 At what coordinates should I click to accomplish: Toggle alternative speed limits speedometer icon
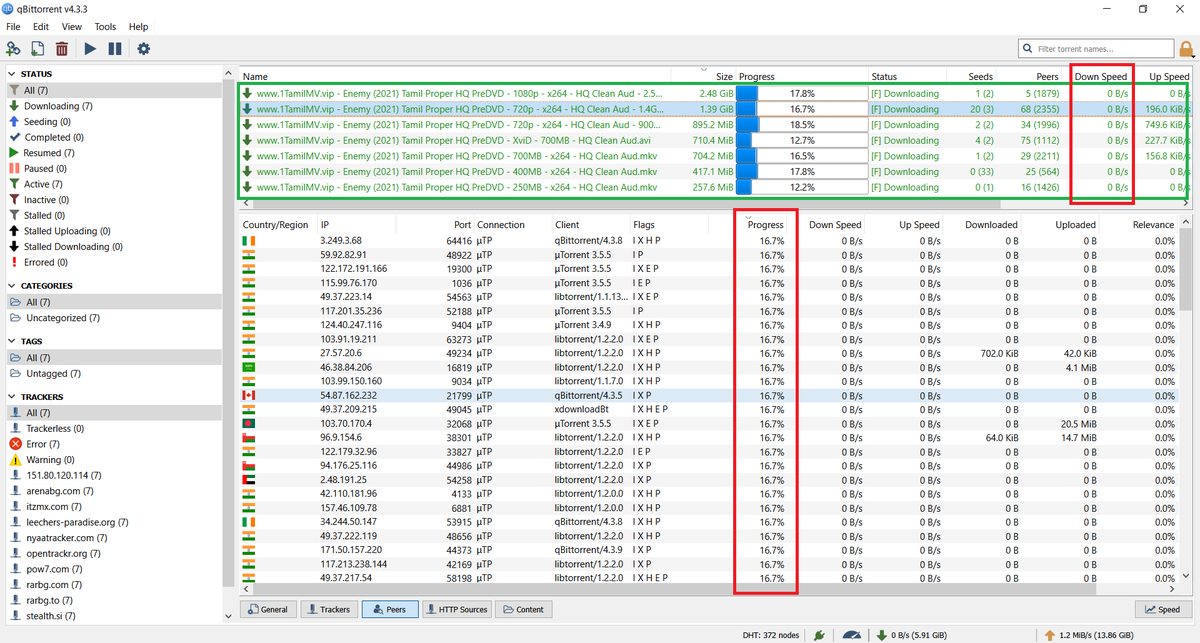(x=851, y=634)
